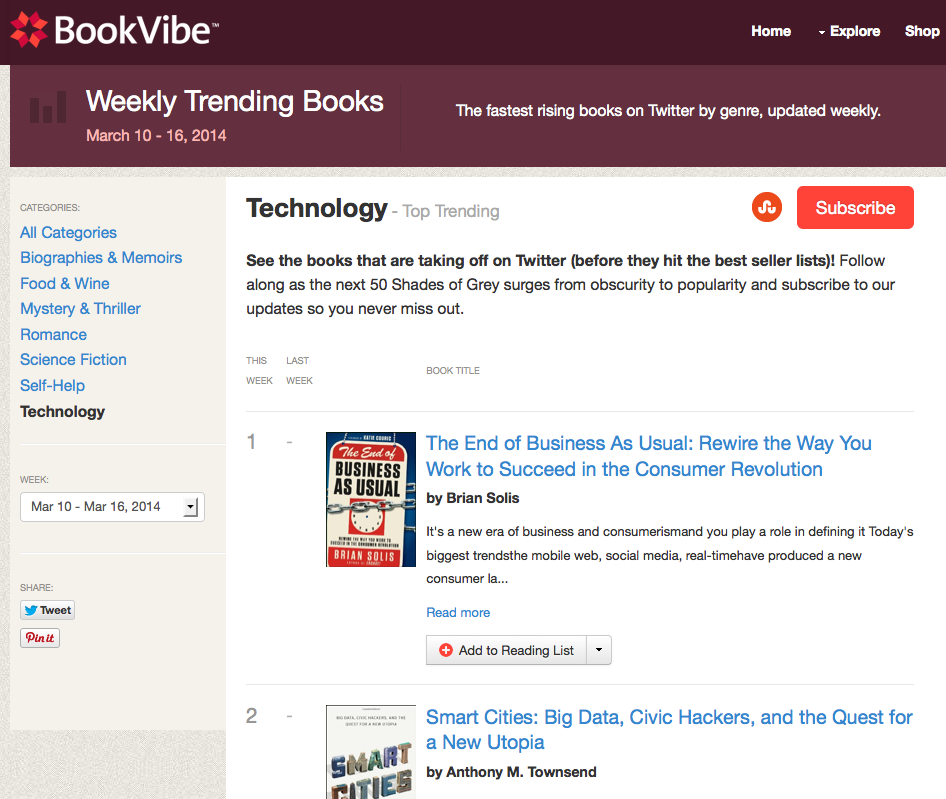Screen dimensions: 946x799
Task: Open the Shop menu item
Action: [x=922, y=31]
